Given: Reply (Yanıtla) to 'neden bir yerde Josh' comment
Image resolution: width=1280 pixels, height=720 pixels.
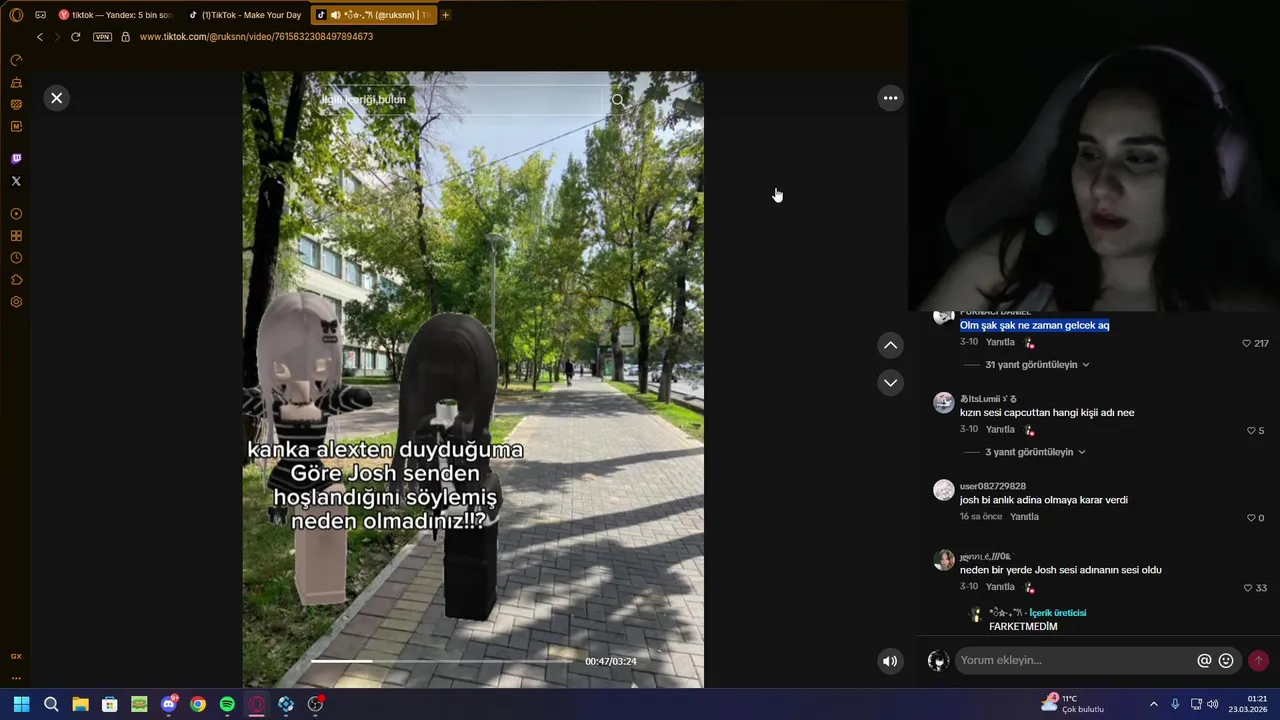Looking at the screenshot, I should (x=1000, y=587).
